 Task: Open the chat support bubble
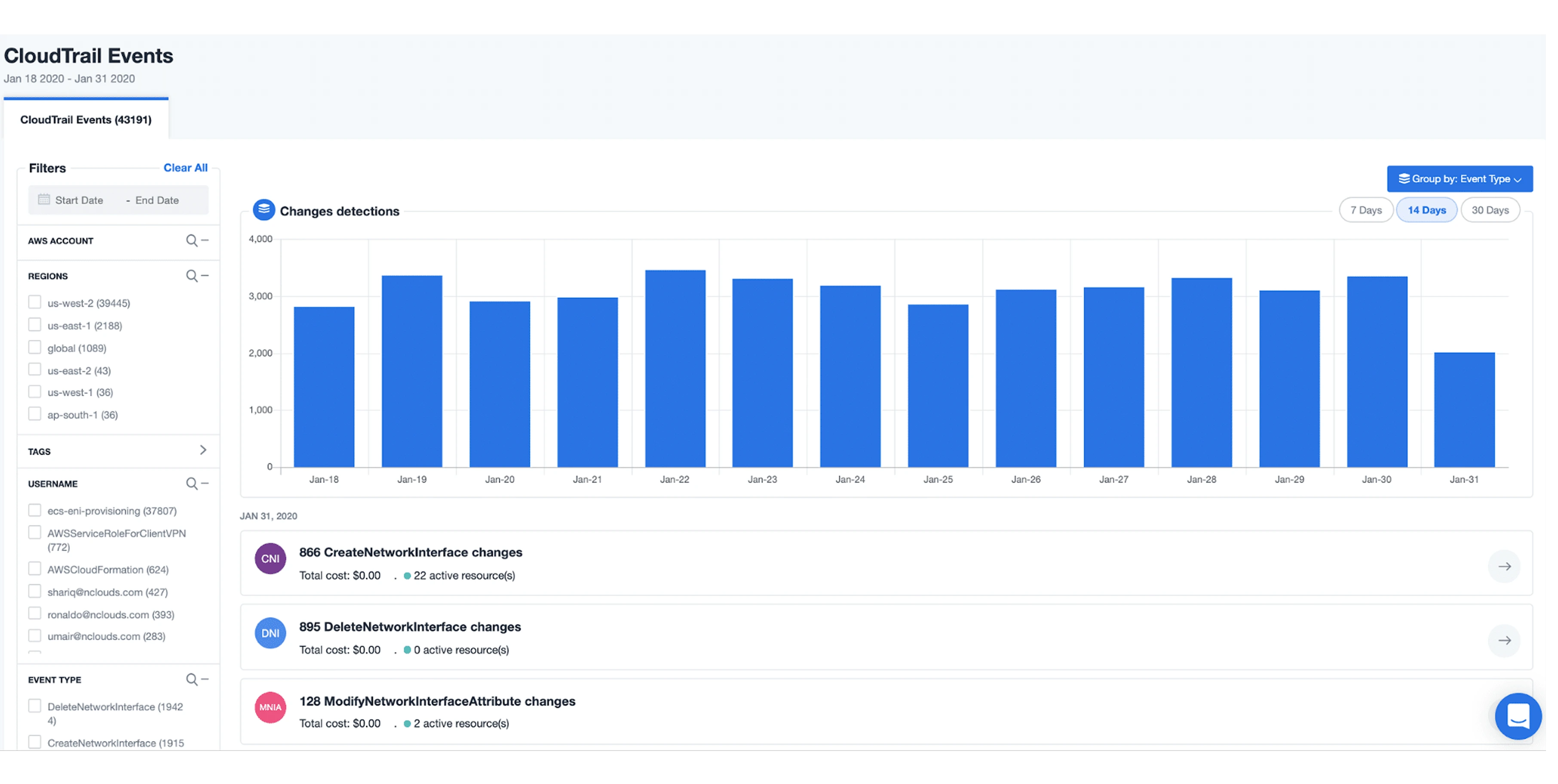(x=1518, y=716)
